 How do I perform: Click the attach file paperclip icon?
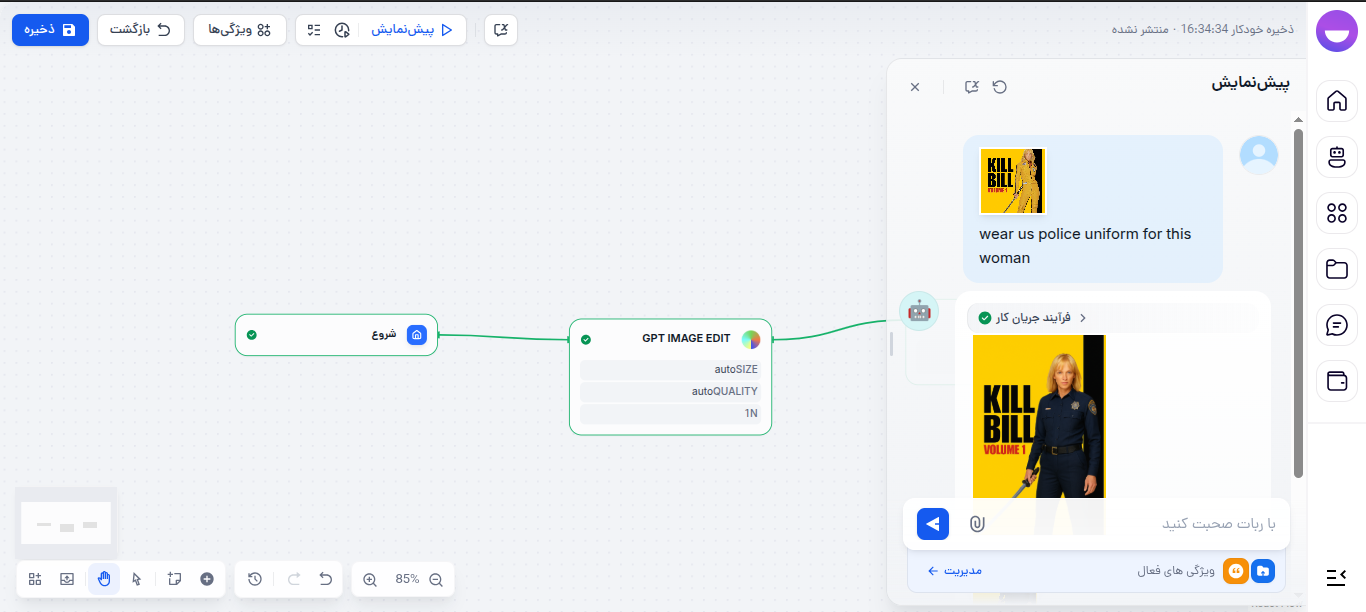coord(977,524)
